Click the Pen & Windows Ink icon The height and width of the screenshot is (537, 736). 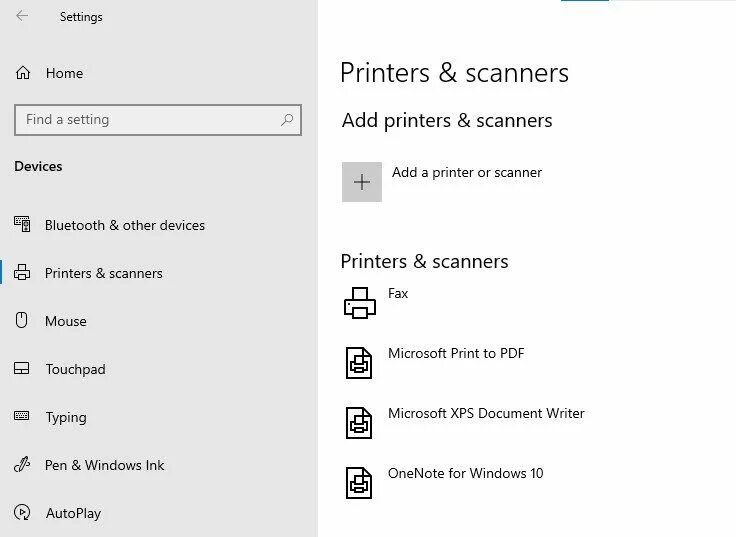[22, 464]
